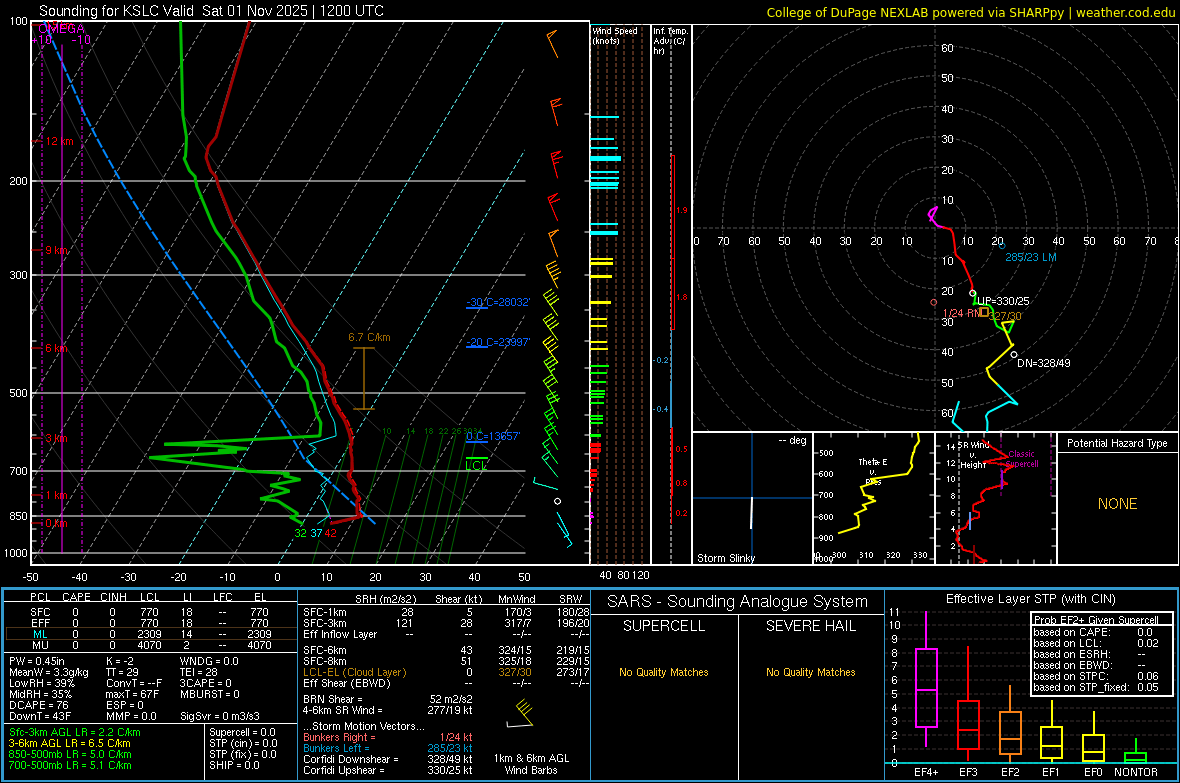1180x783 pixels.
Task: Click the College of DuPage NEXLAB credit
Action: click(x=970, y=12)
